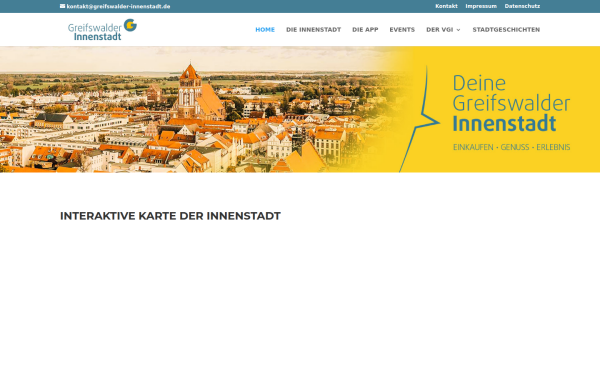Viewport: 600px width, 375px height.
Task: Visit the STADTGESCHICHTEN page
Action: click(506, 29)
